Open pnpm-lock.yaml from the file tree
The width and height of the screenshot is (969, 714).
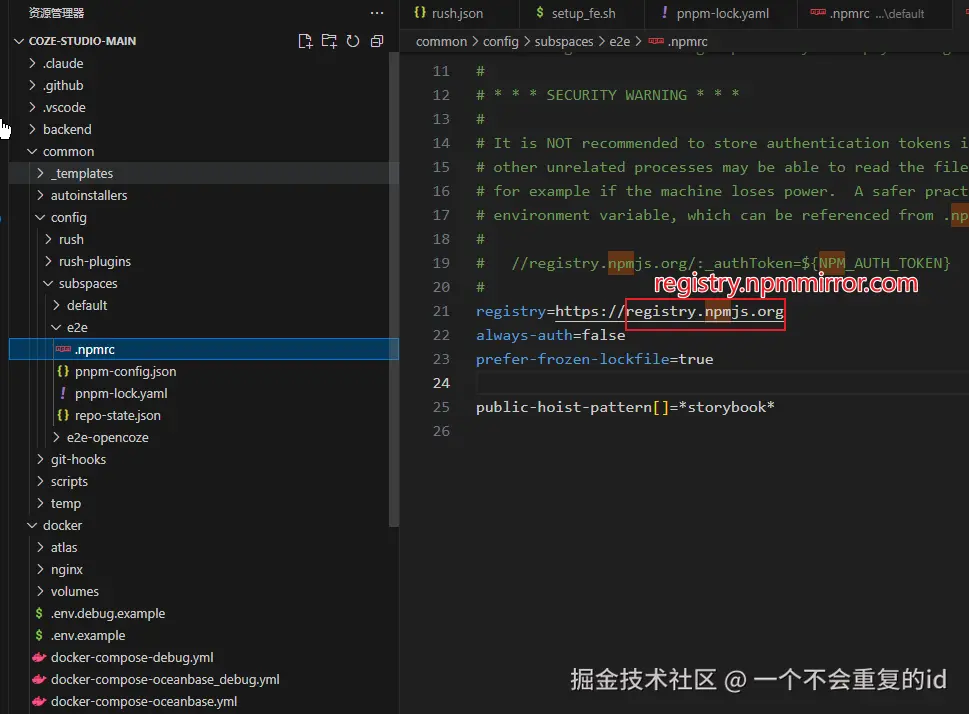[121, 393]
